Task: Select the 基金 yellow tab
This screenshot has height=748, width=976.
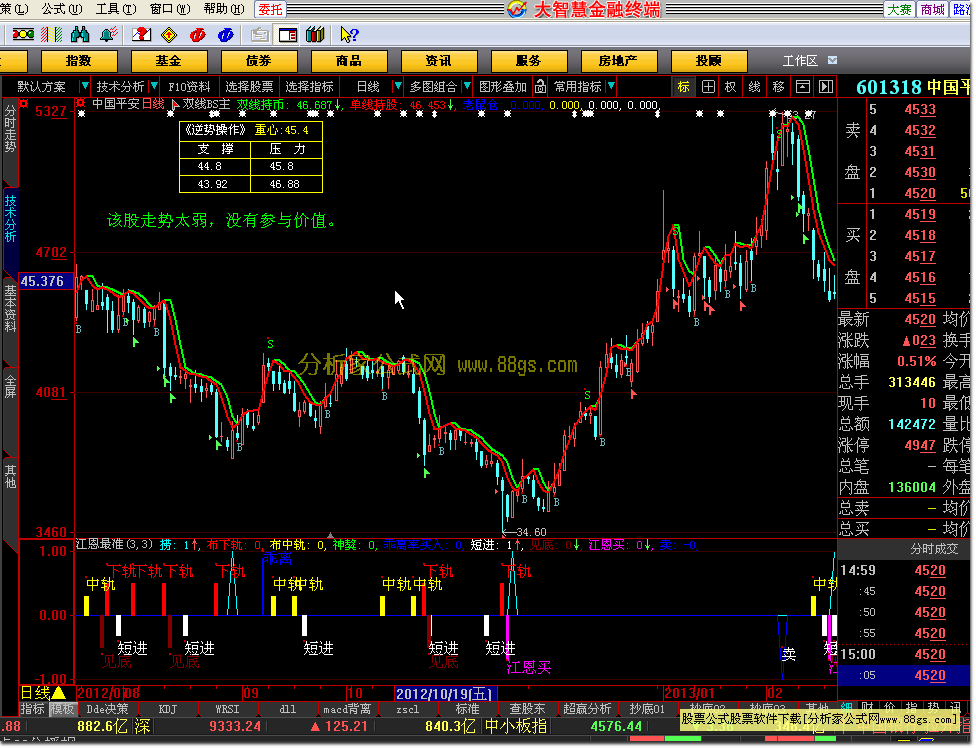Action: [x=168, y=61]
